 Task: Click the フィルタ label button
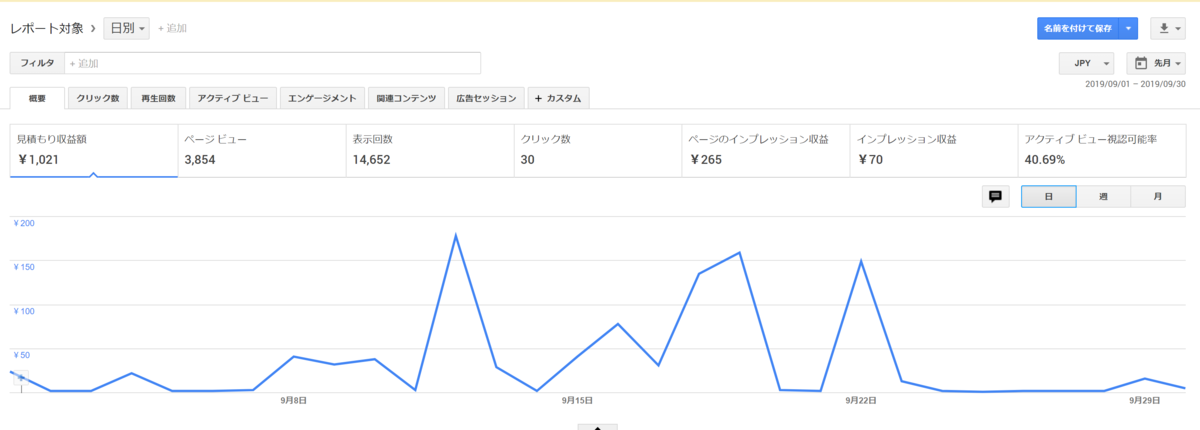37,63
